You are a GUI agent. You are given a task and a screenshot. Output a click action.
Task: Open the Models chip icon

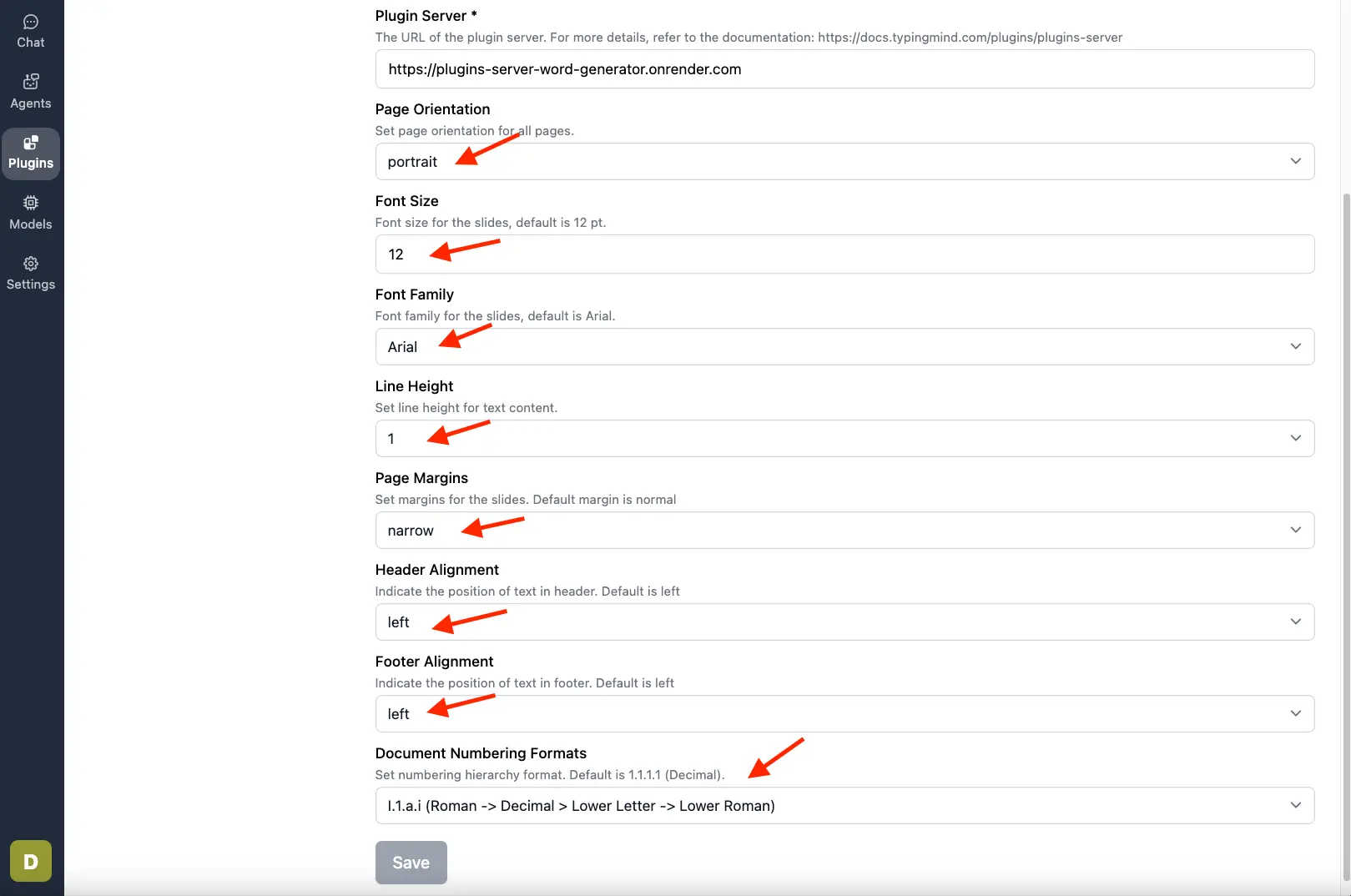pos(31,203)
